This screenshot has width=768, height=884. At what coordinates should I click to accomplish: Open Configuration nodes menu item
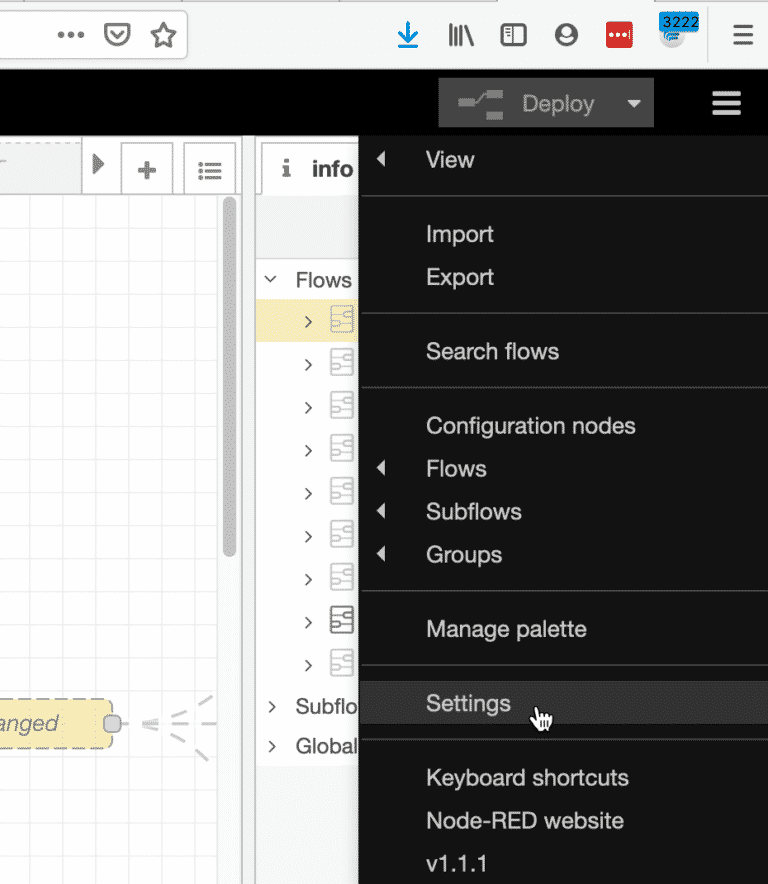564,426
